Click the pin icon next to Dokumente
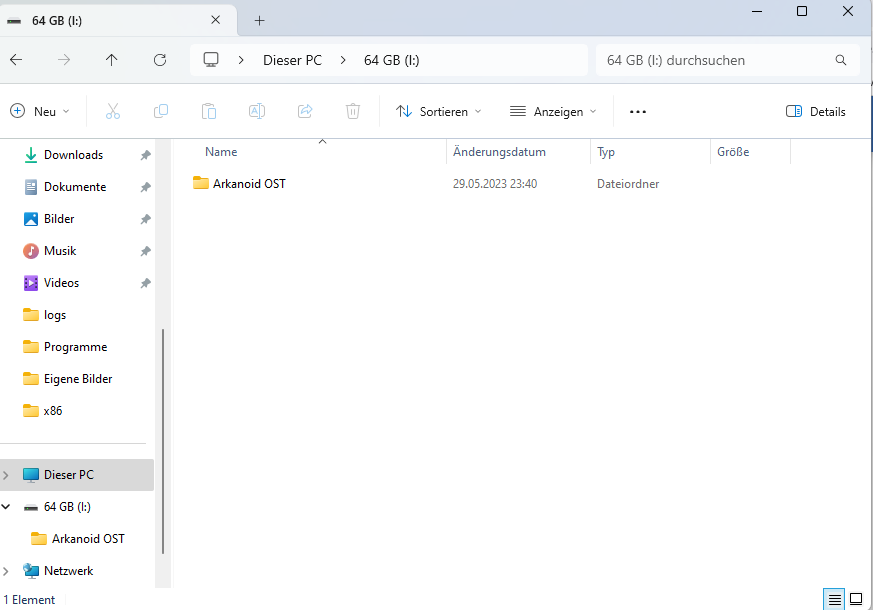The width and height of the screenshot is (873, 610). coord(145,187)
